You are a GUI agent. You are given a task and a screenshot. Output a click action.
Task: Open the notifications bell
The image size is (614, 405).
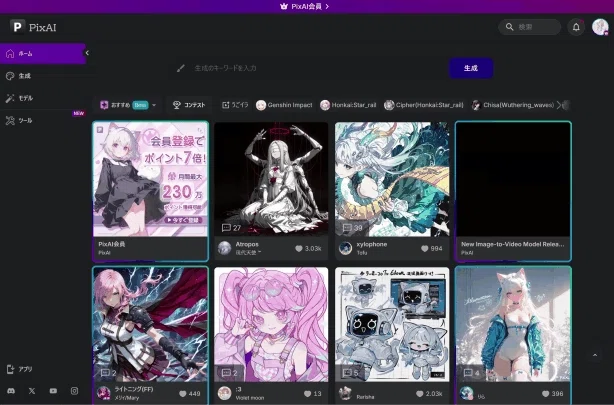click(576, 27)
